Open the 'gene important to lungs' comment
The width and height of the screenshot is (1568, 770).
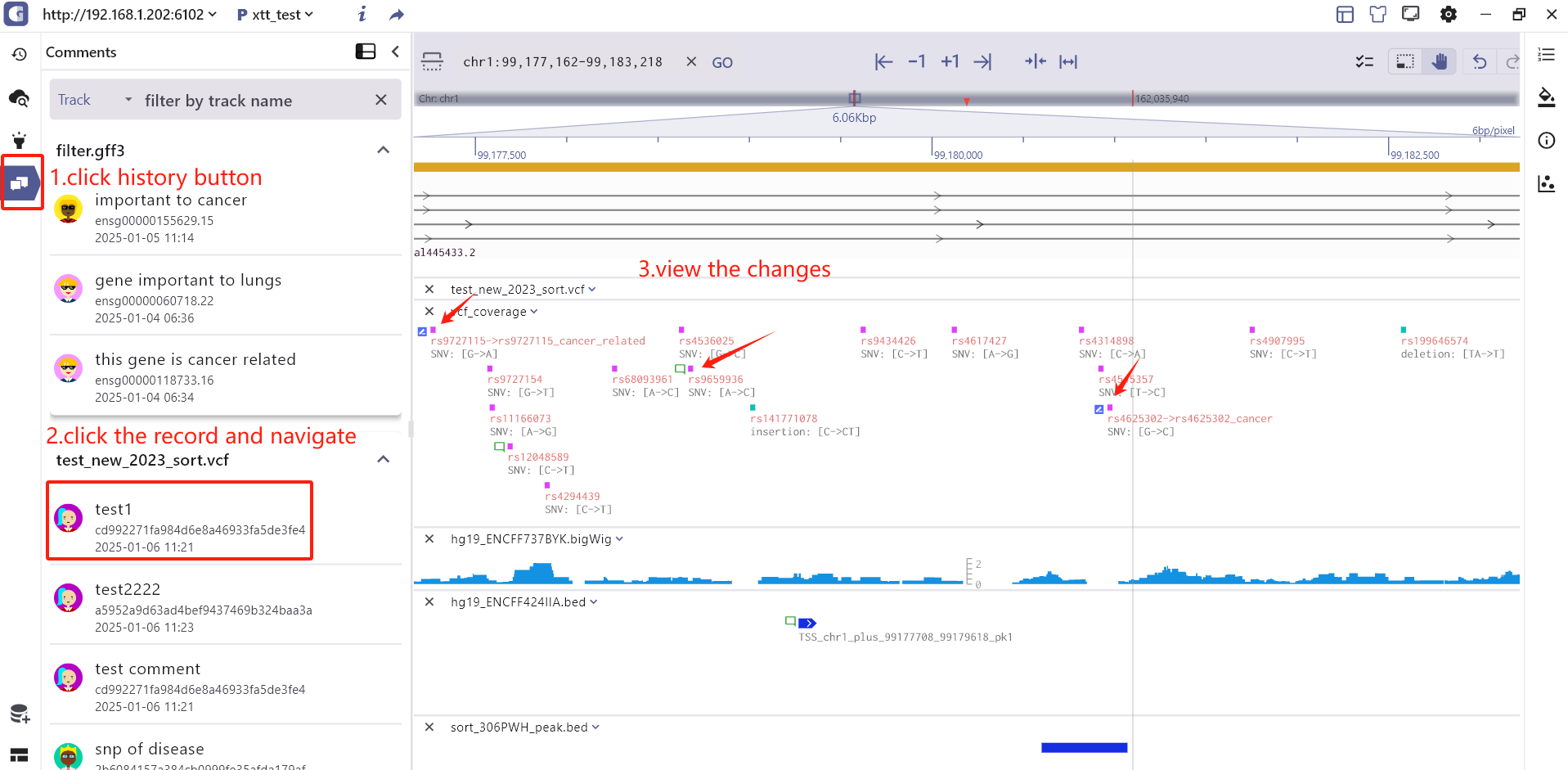pos(226,298)
